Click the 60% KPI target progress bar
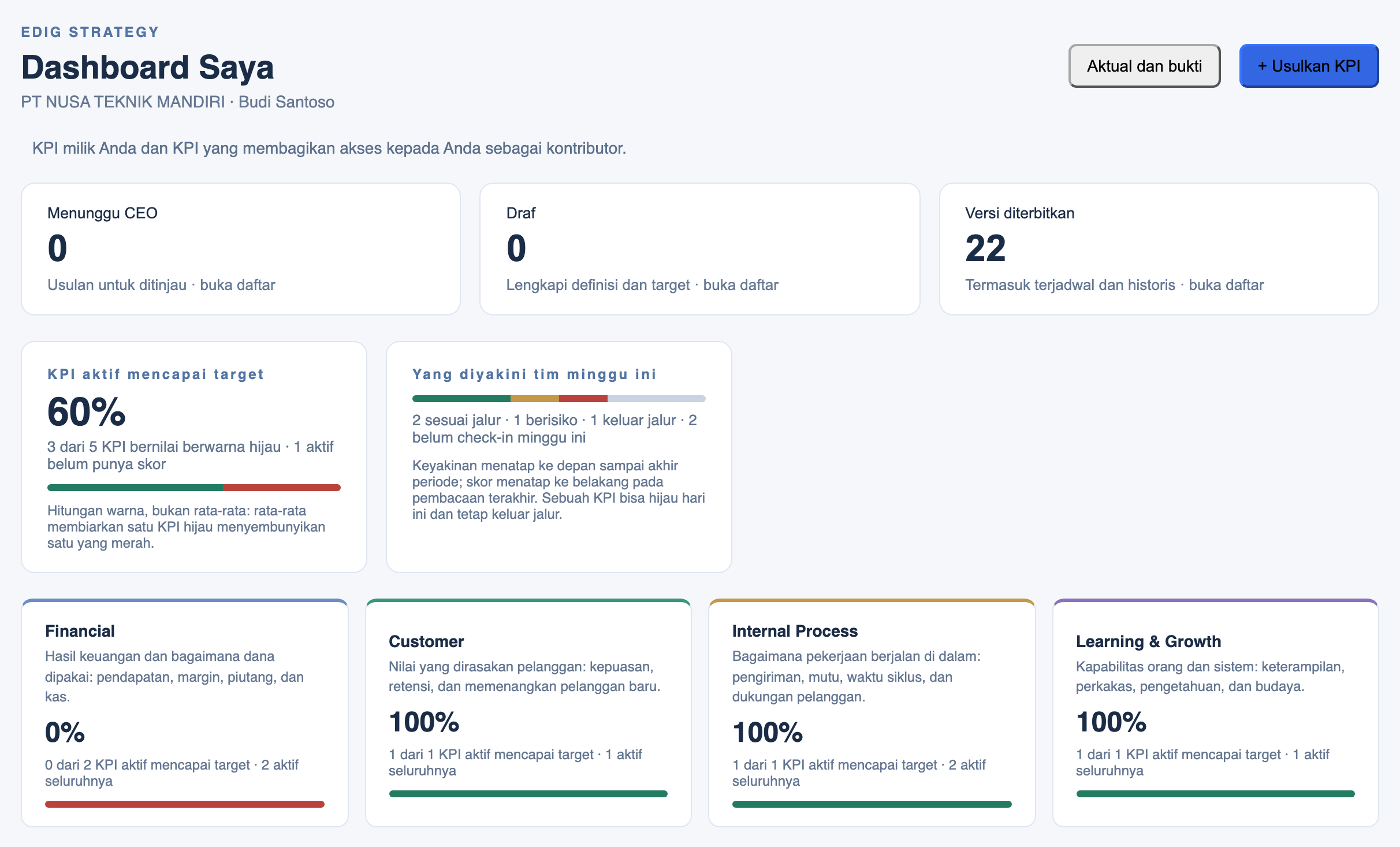 pos(194,488)
